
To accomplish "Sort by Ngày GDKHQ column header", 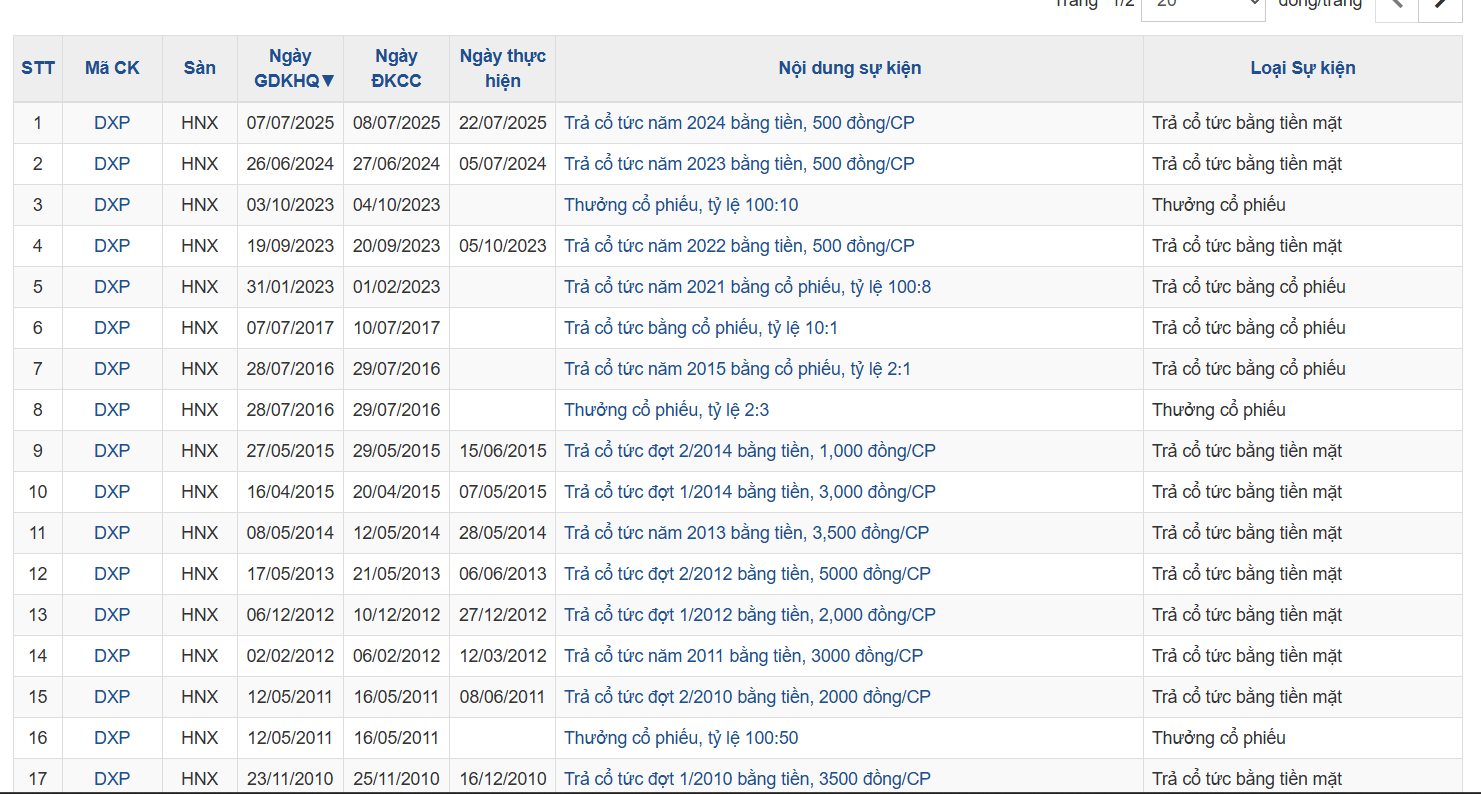I will click(290, 68).
